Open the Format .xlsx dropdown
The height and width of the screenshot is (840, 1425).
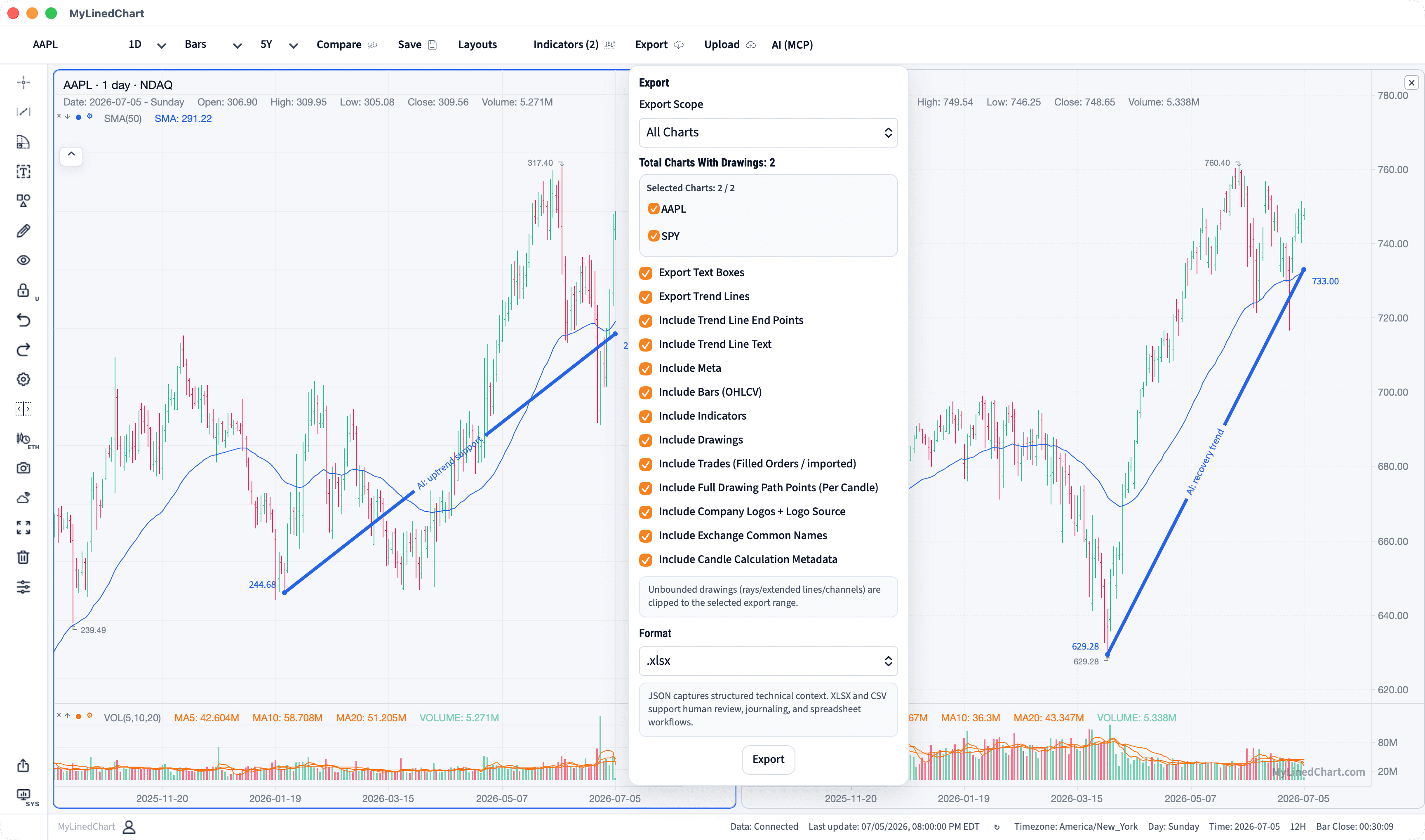click(x=768, y=661)
